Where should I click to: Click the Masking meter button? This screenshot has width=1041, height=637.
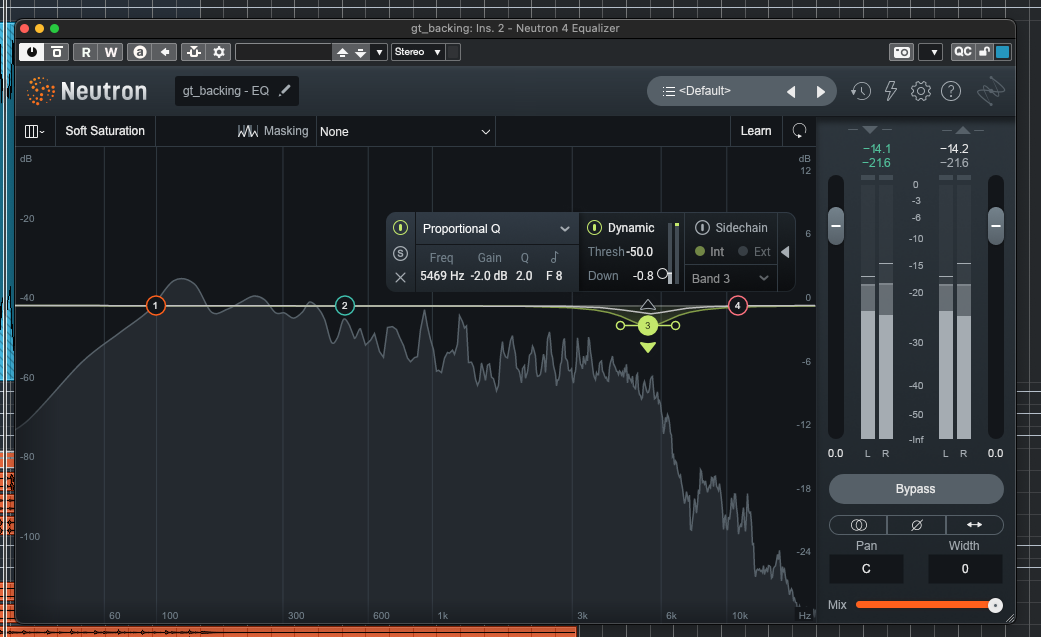[273, 131]
